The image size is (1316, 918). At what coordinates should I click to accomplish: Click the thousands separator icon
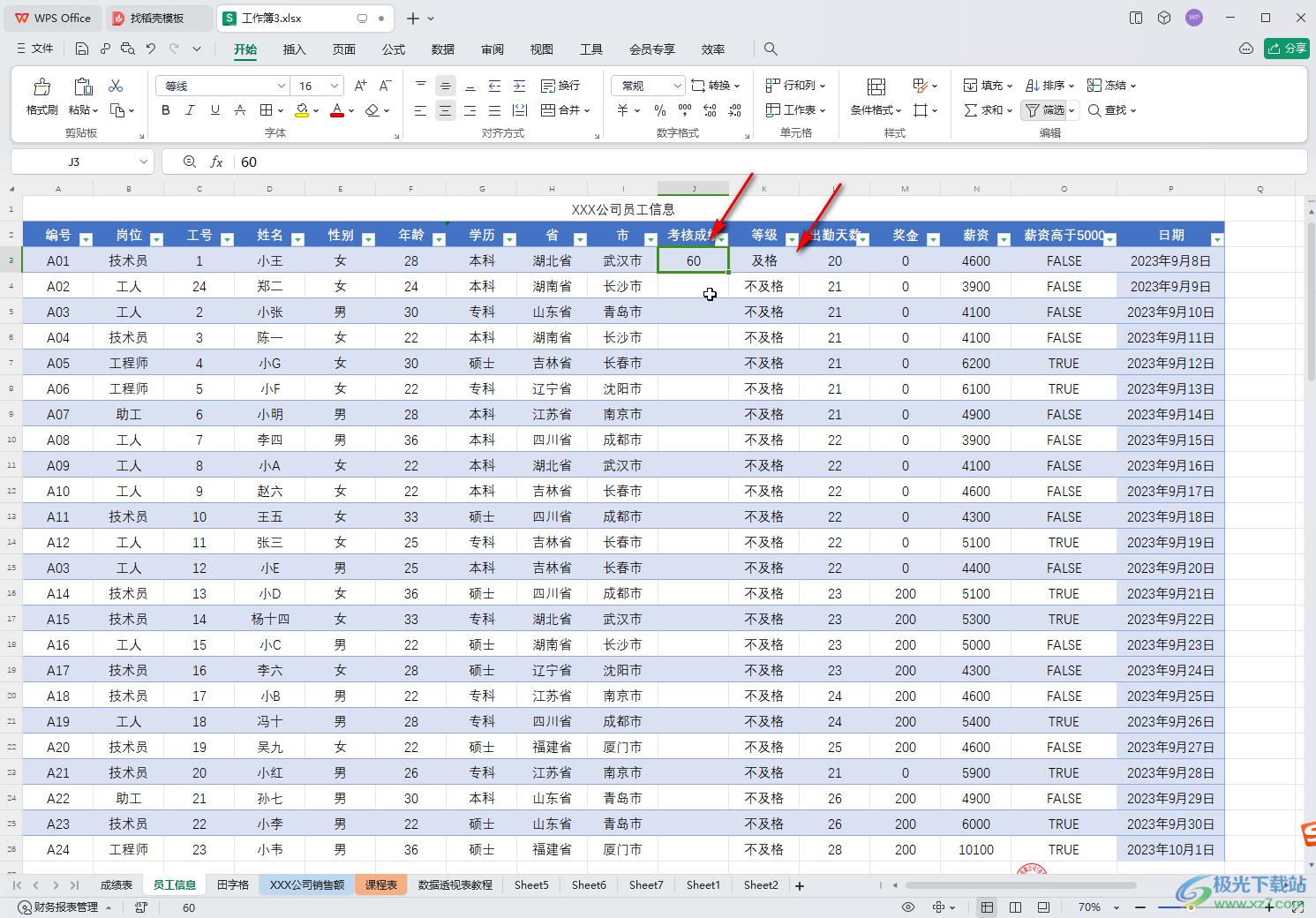[685, 110]
